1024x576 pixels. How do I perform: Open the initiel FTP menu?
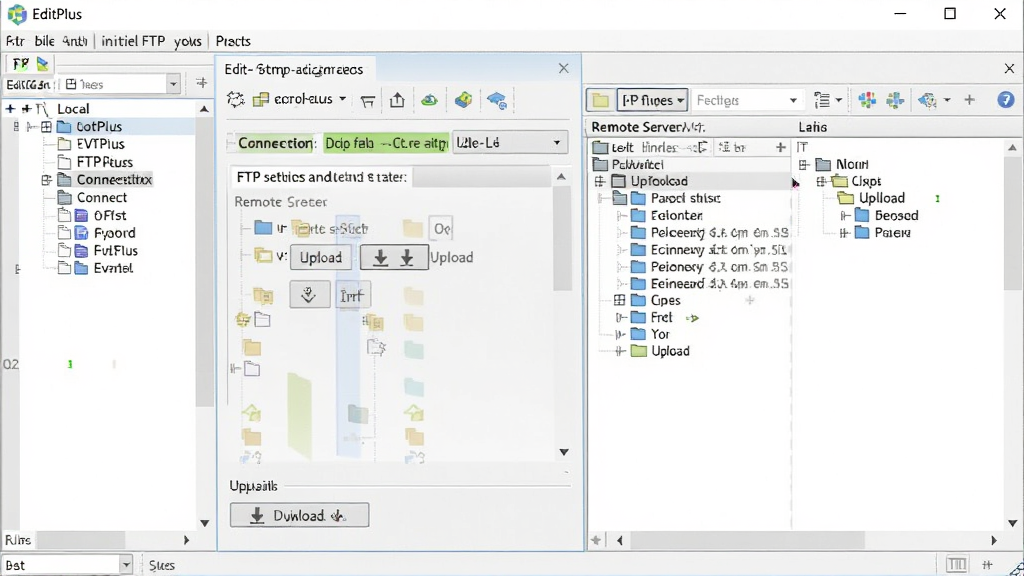pyautogui.click(x=133, y=40)
